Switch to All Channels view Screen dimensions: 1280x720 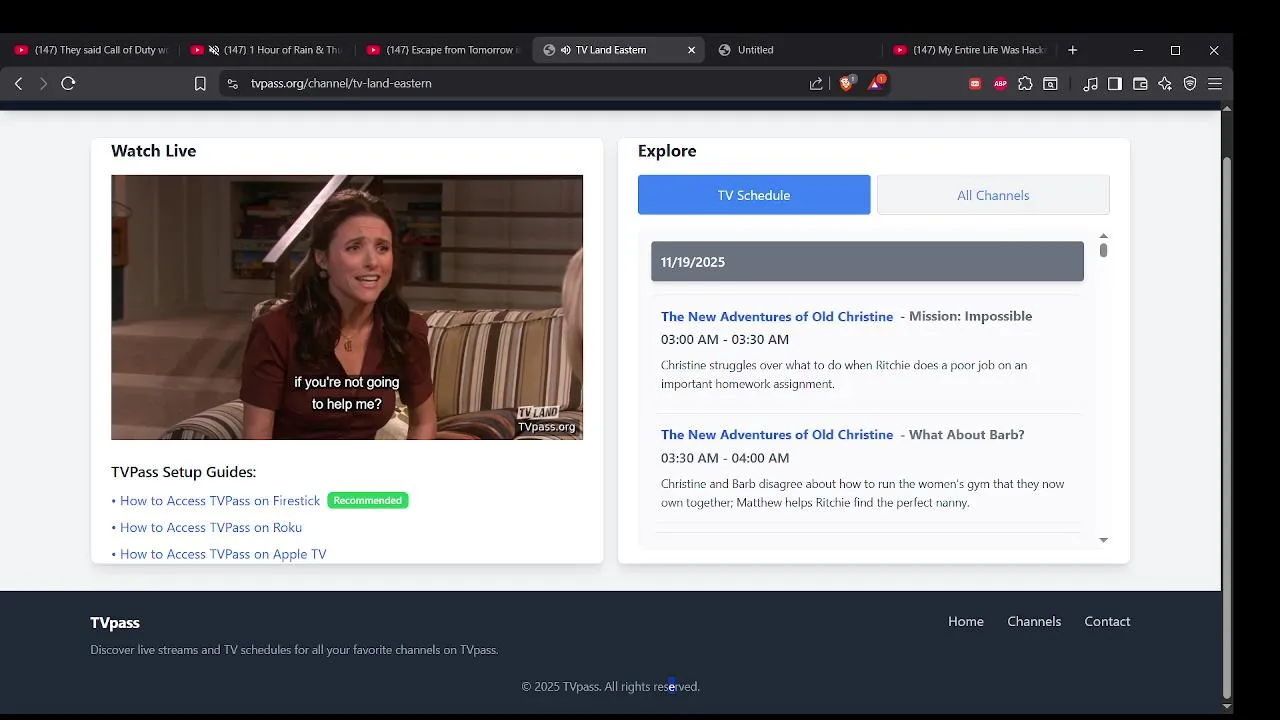click(x=993, y=195)
